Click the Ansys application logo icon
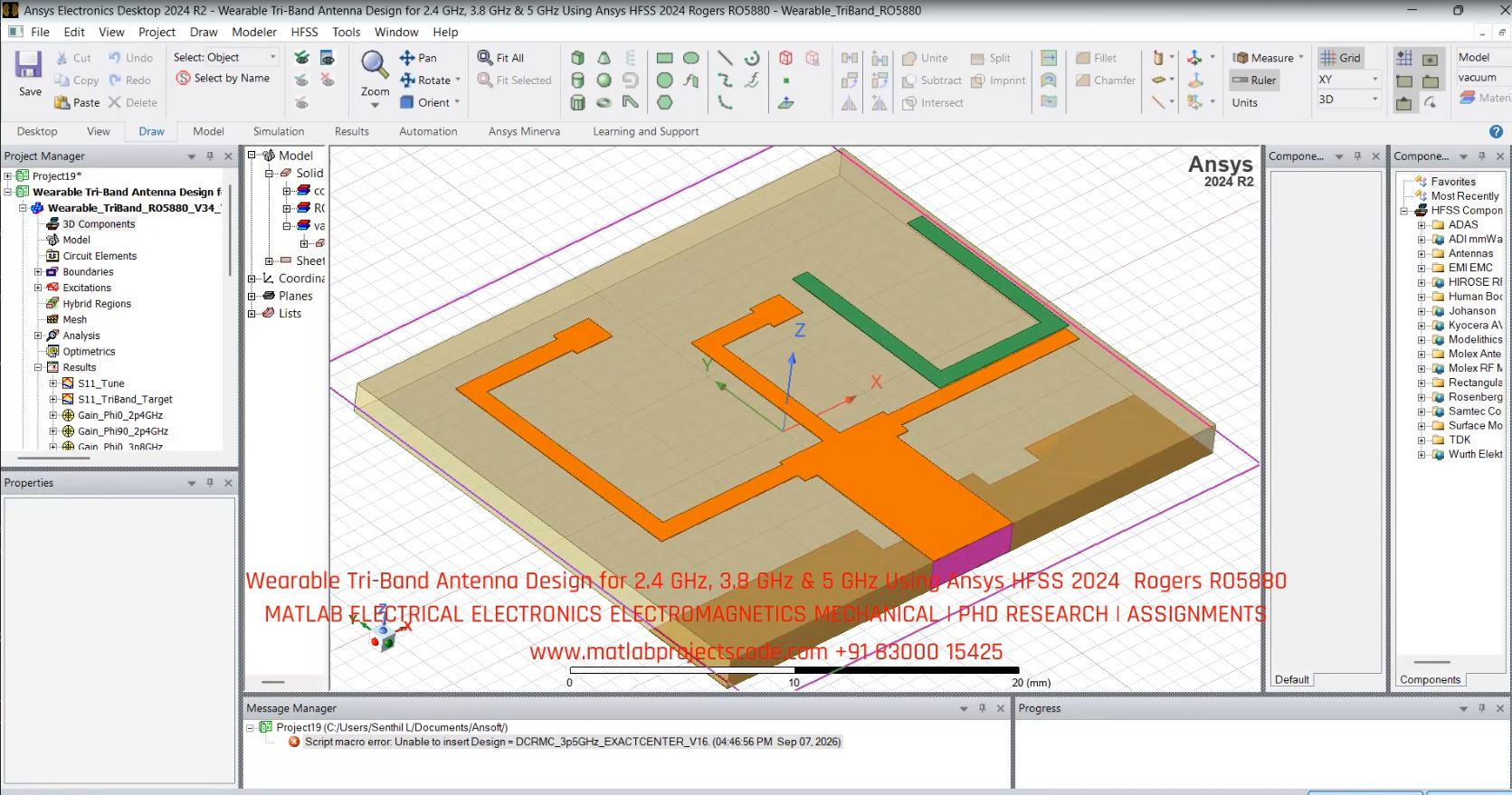 (x=11, y=10)
